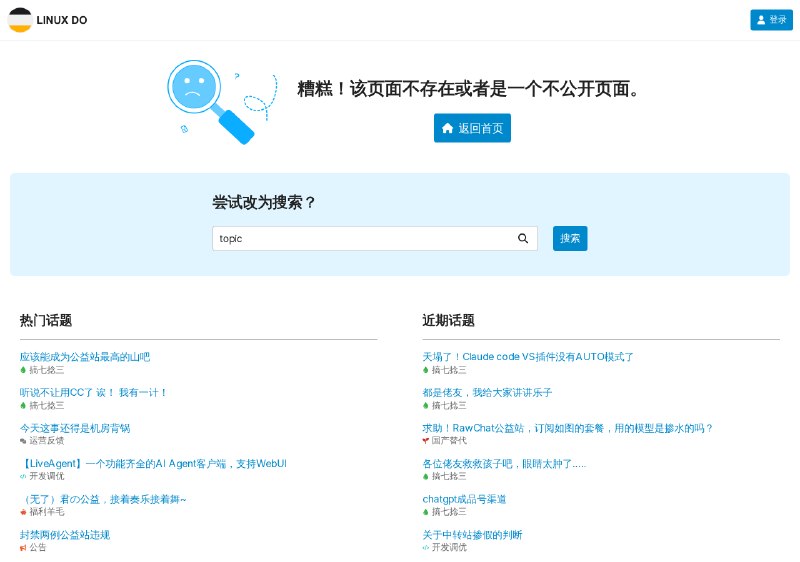The image size is (800, 562).
Task: Open topic 应该能成为公益站最高的山吧
Action: click(x=85, y=356)
